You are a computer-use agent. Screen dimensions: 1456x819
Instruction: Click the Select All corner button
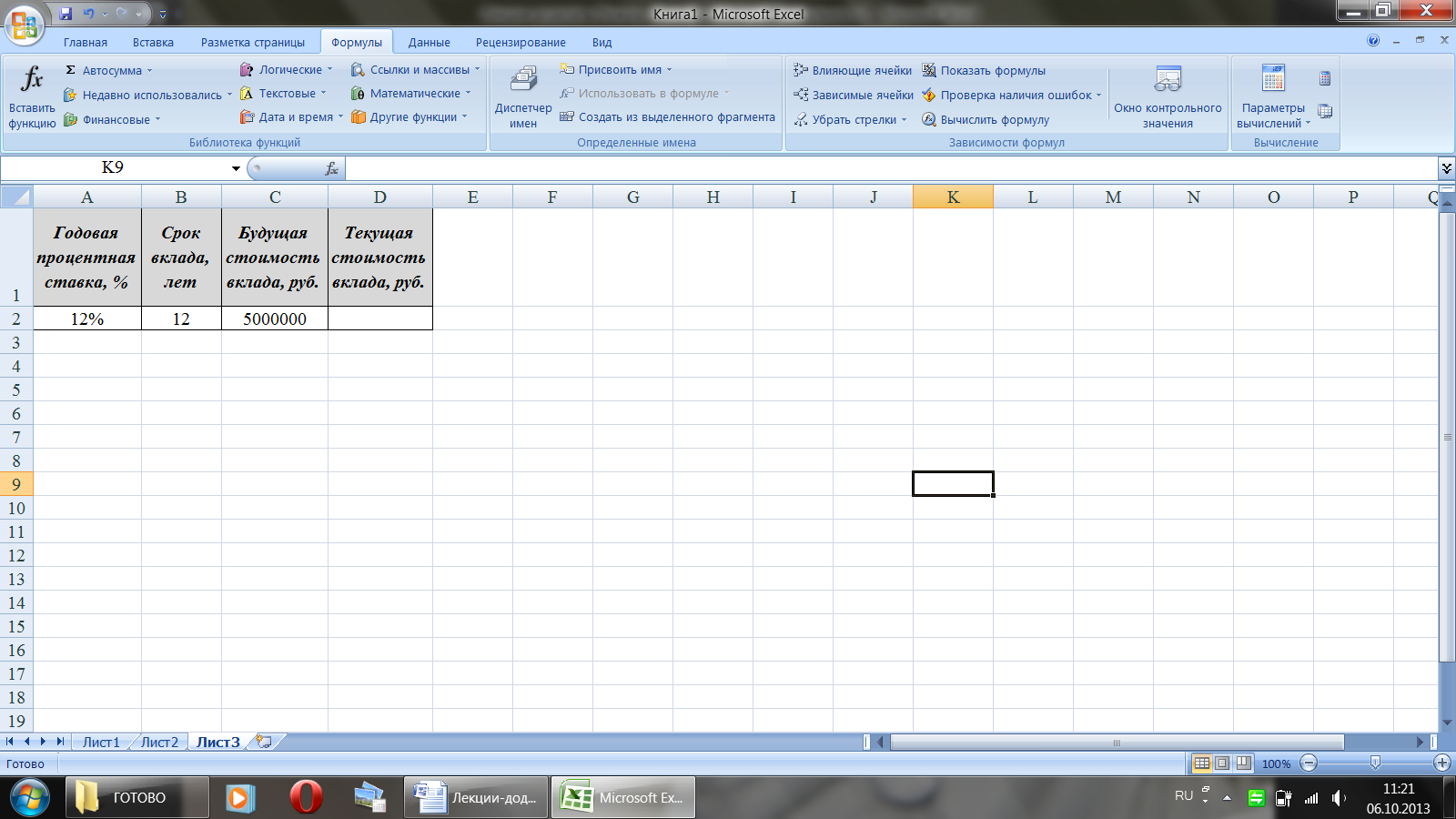(16, 197)
